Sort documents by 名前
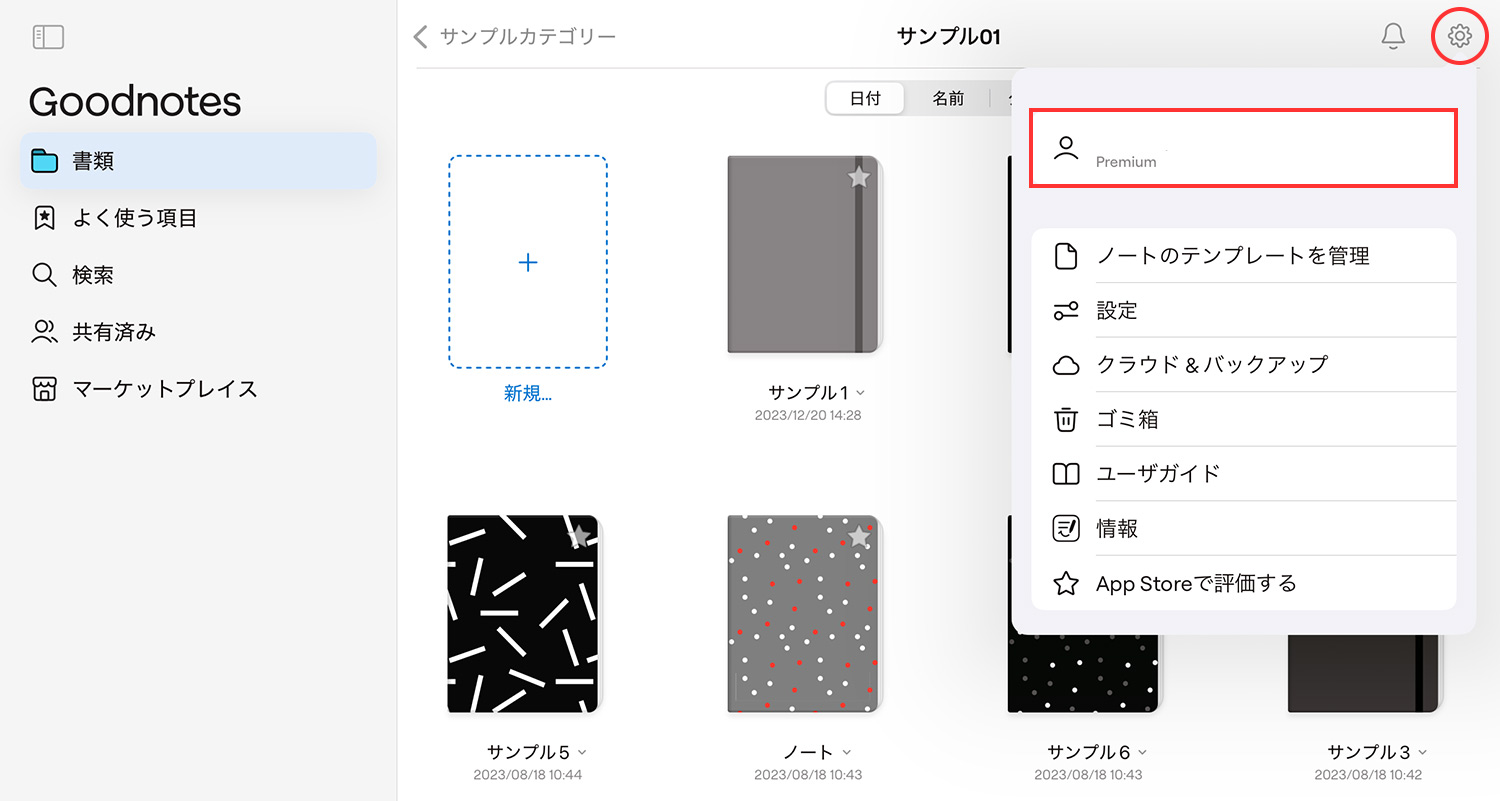 (948, 99)
